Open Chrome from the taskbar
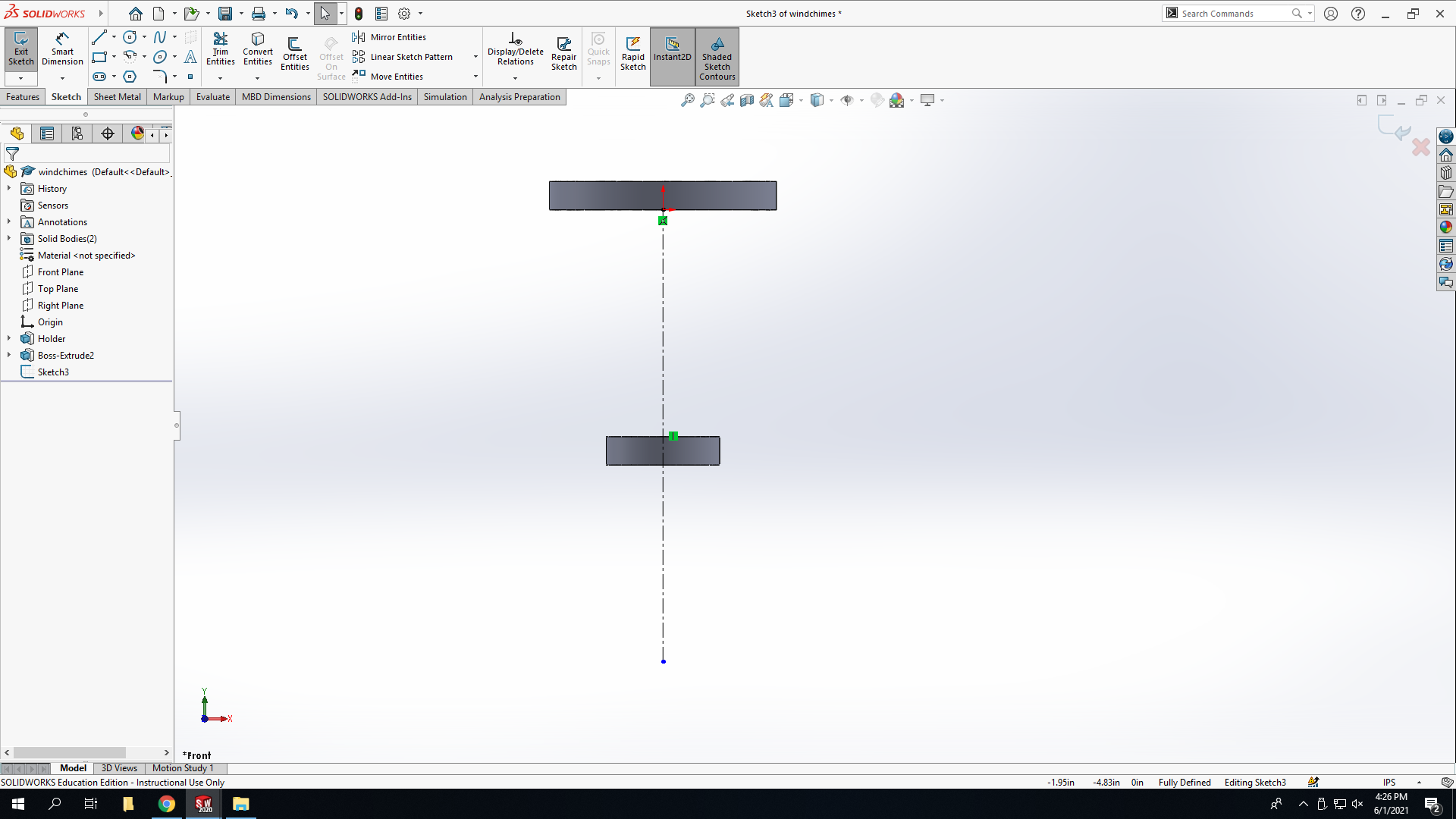Image resolution: width=1456 pixels, height=819 pixels. (166, 804)
